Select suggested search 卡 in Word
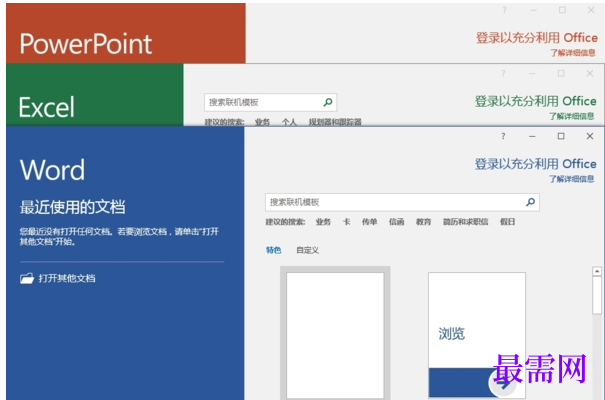Image resolution: width=605 pixels, height=400 pixels. click(x=346, y=222)
